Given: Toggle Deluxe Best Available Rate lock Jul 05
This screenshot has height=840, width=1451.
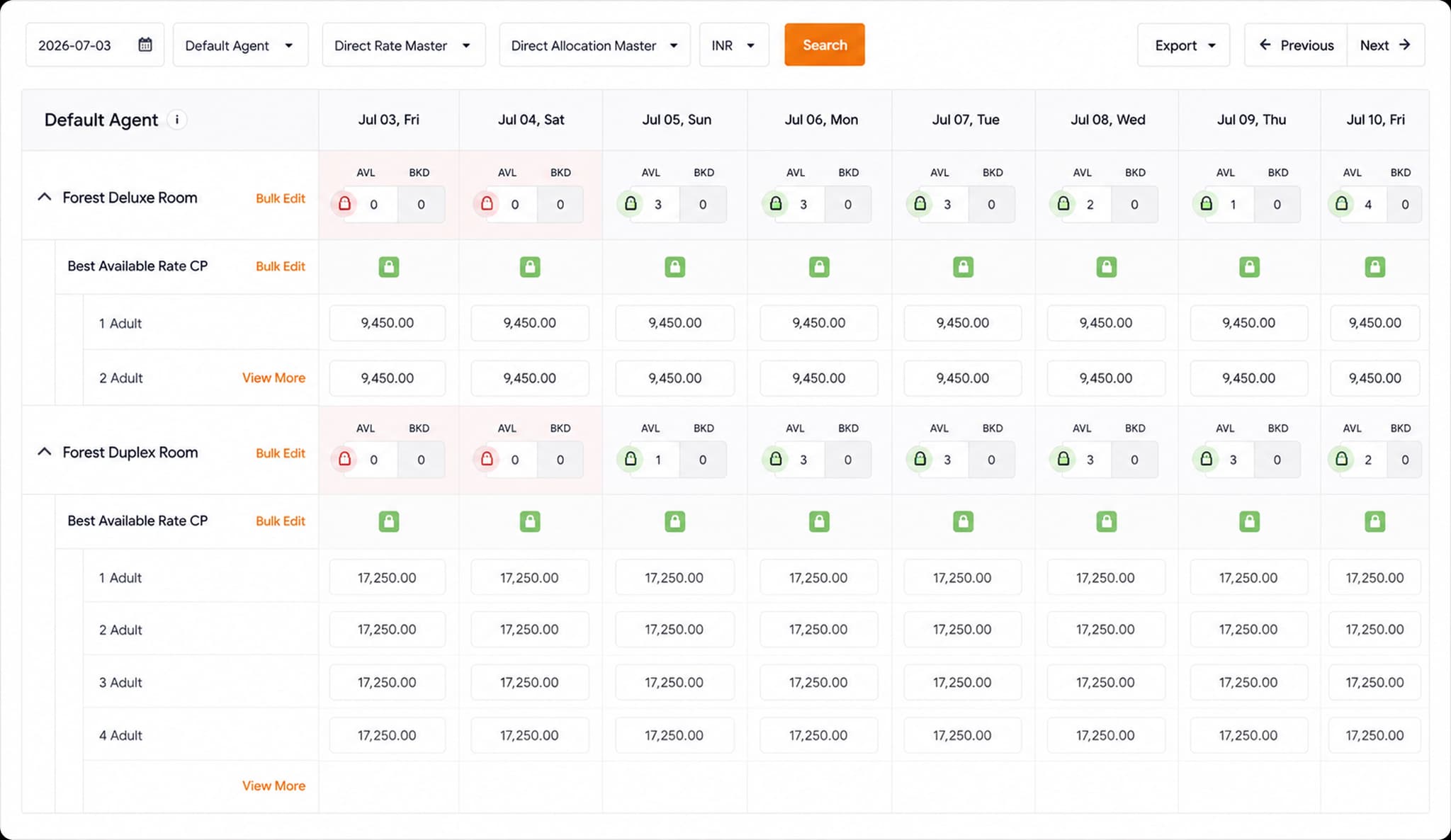Looking at the screenshot, I should click(x=674, y=267).
